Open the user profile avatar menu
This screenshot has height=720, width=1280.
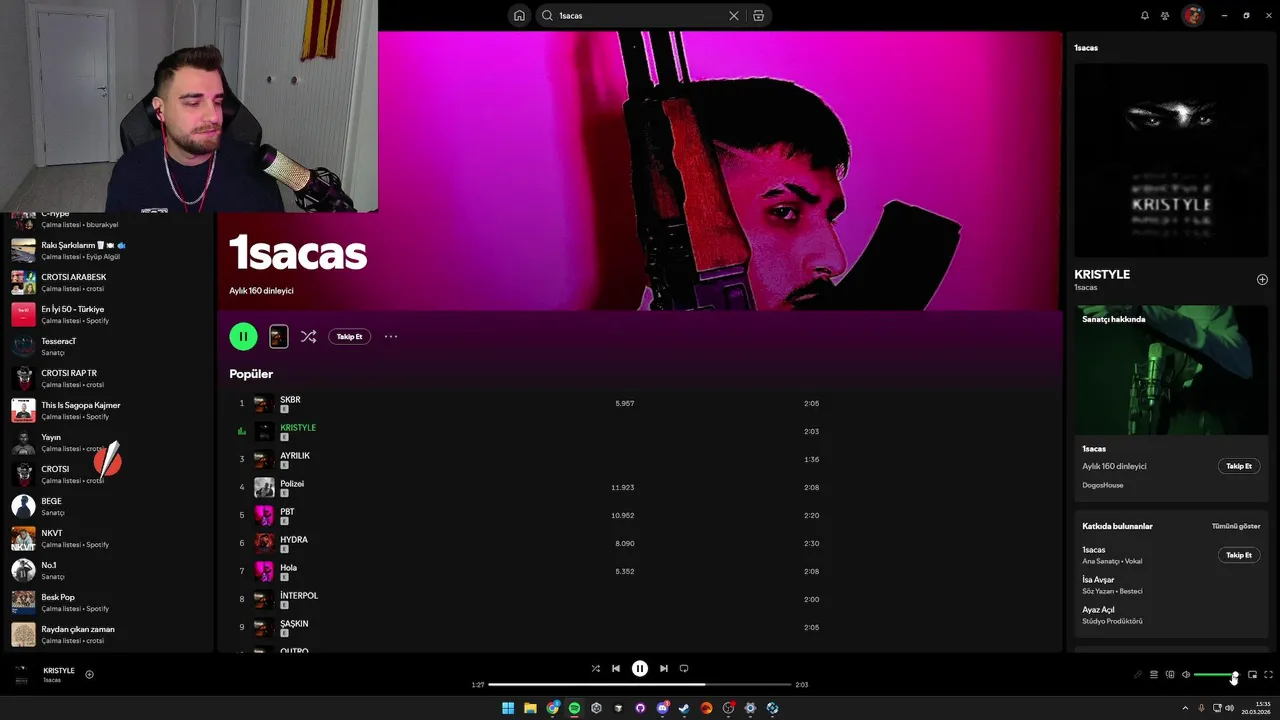pyautogui.click(x=1192, y=15)
